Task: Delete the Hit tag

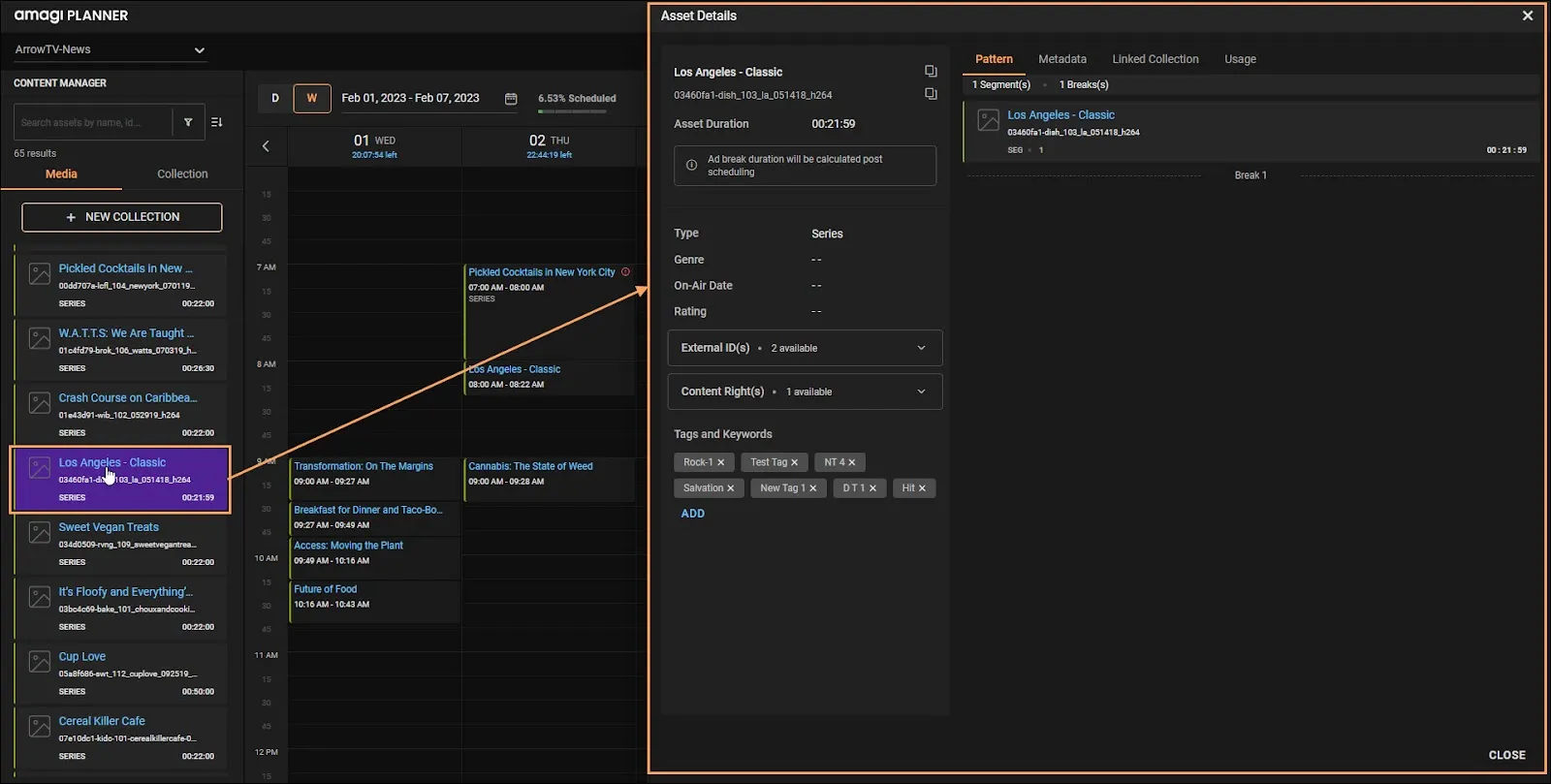Action: [922, 488]
